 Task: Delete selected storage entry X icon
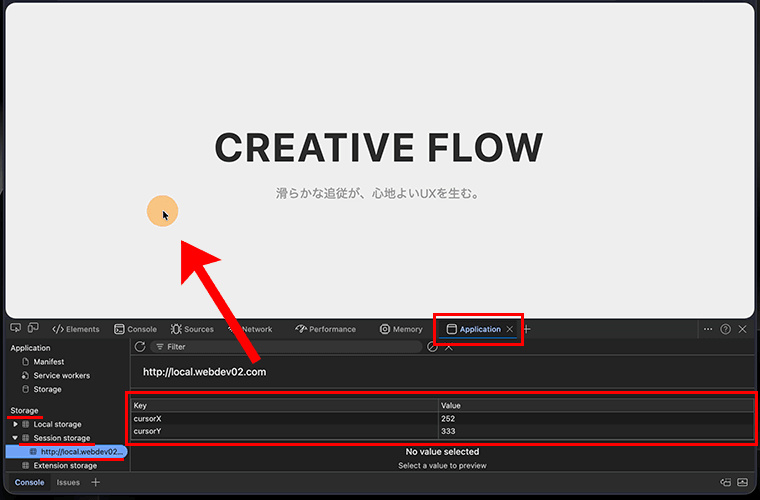(x=449, y=347)
